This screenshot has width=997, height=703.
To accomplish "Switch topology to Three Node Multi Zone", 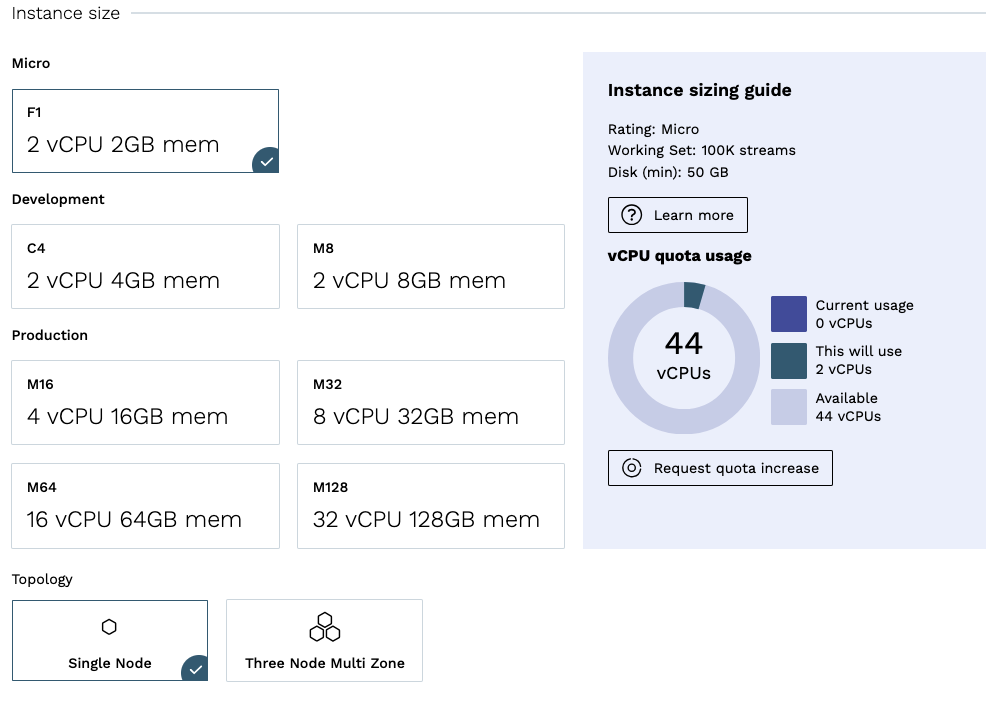I will tap(324, 641).
